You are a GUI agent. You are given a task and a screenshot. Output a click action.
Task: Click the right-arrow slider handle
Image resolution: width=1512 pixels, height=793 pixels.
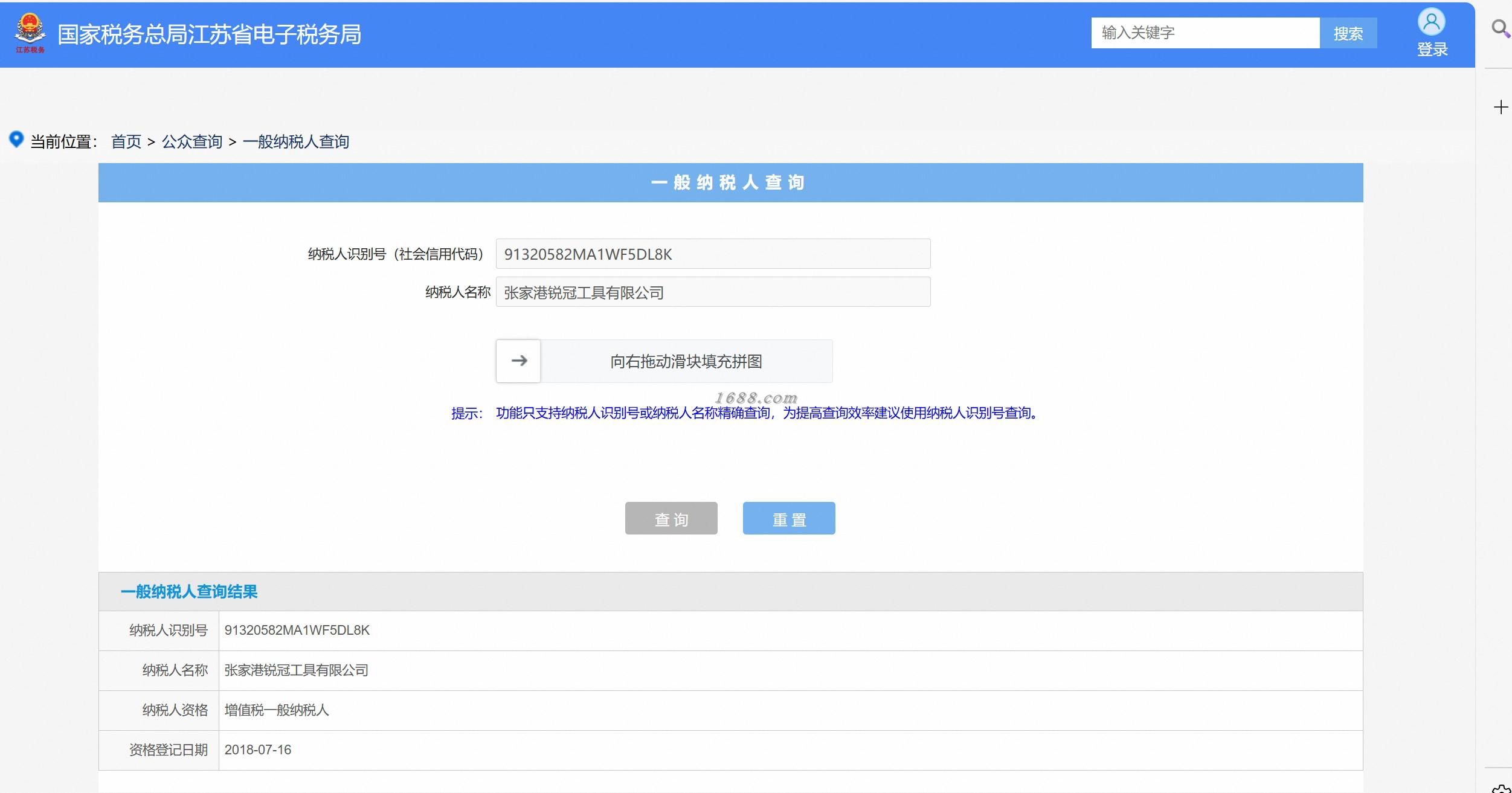(x=518, y=361)
